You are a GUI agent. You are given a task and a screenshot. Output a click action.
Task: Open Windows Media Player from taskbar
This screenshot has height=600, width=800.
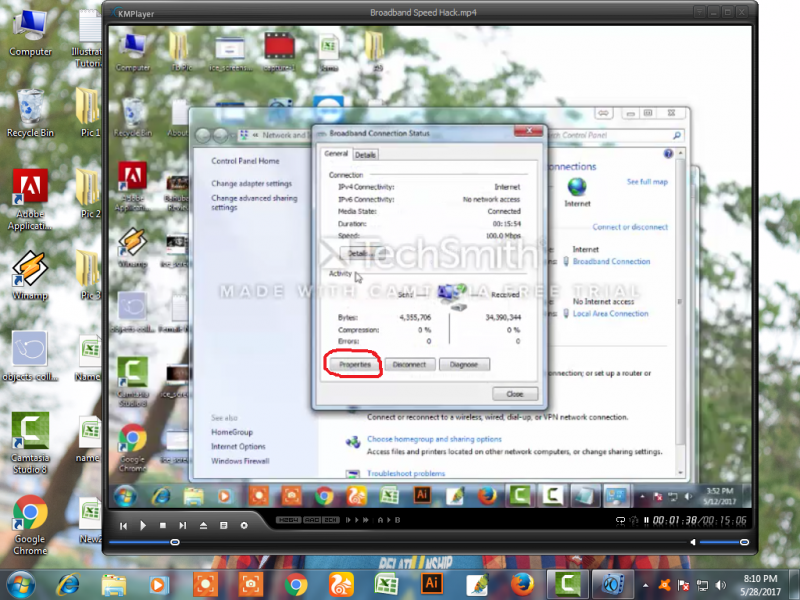tap(158, 585)
